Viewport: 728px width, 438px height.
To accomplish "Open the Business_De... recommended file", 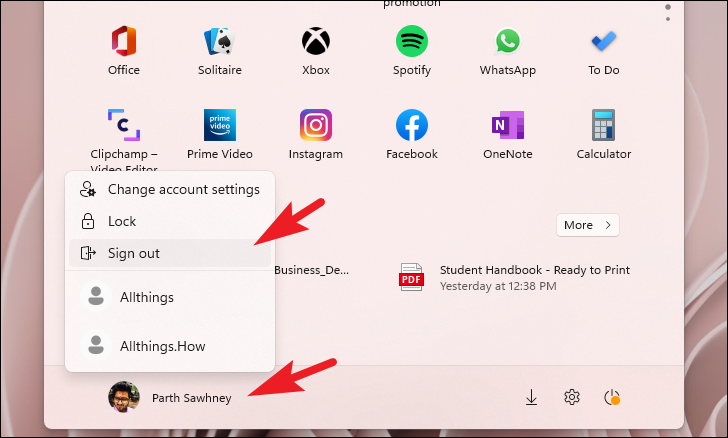I will pos(311,270).
